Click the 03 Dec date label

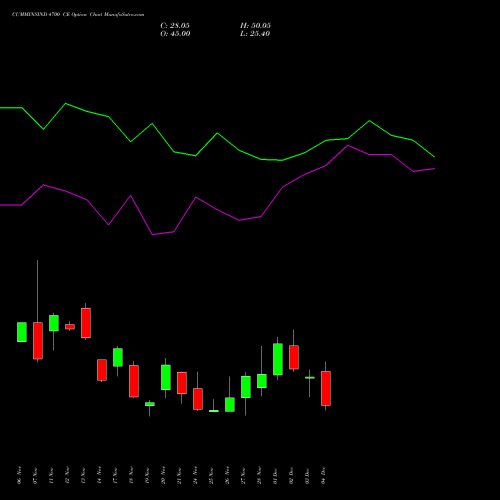click(307, 475)
